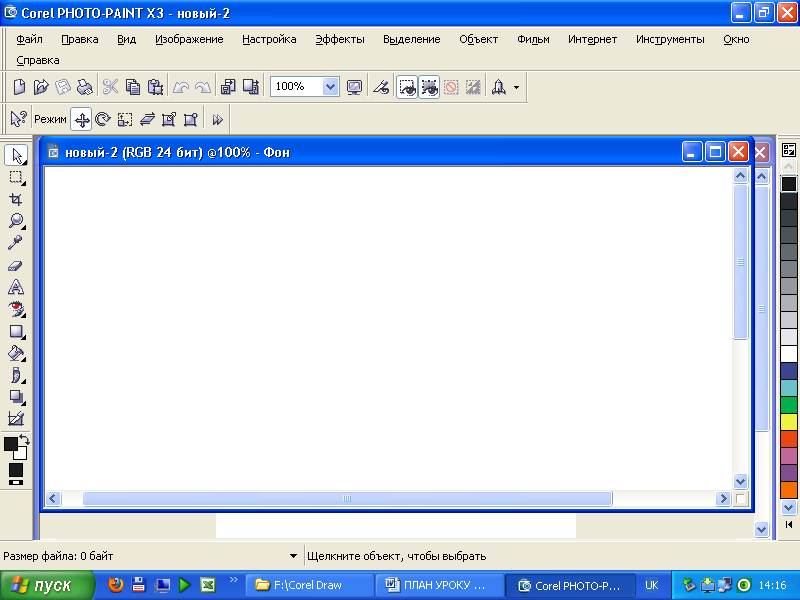
Task: Pick the green palette swatch
Action: [x=789, y=405]
